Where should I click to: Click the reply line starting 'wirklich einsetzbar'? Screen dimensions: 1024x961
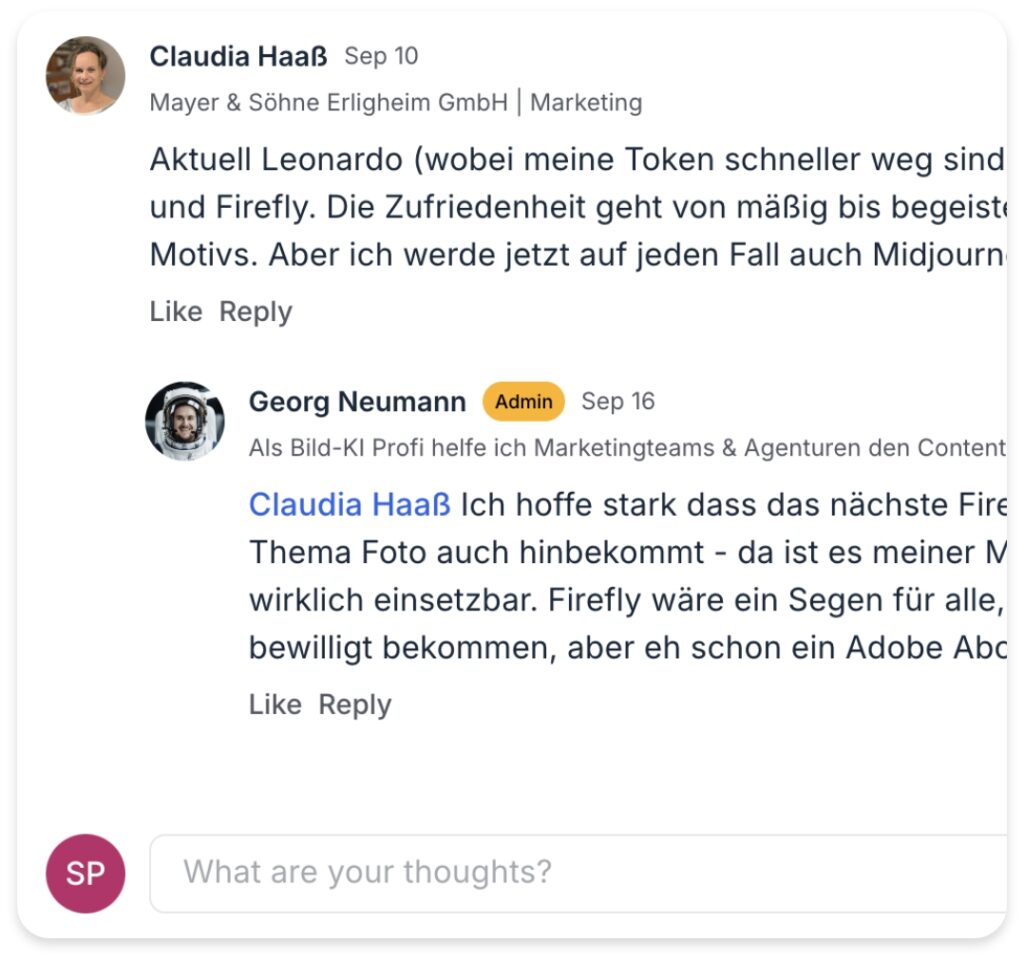click(x=626, y=600)
